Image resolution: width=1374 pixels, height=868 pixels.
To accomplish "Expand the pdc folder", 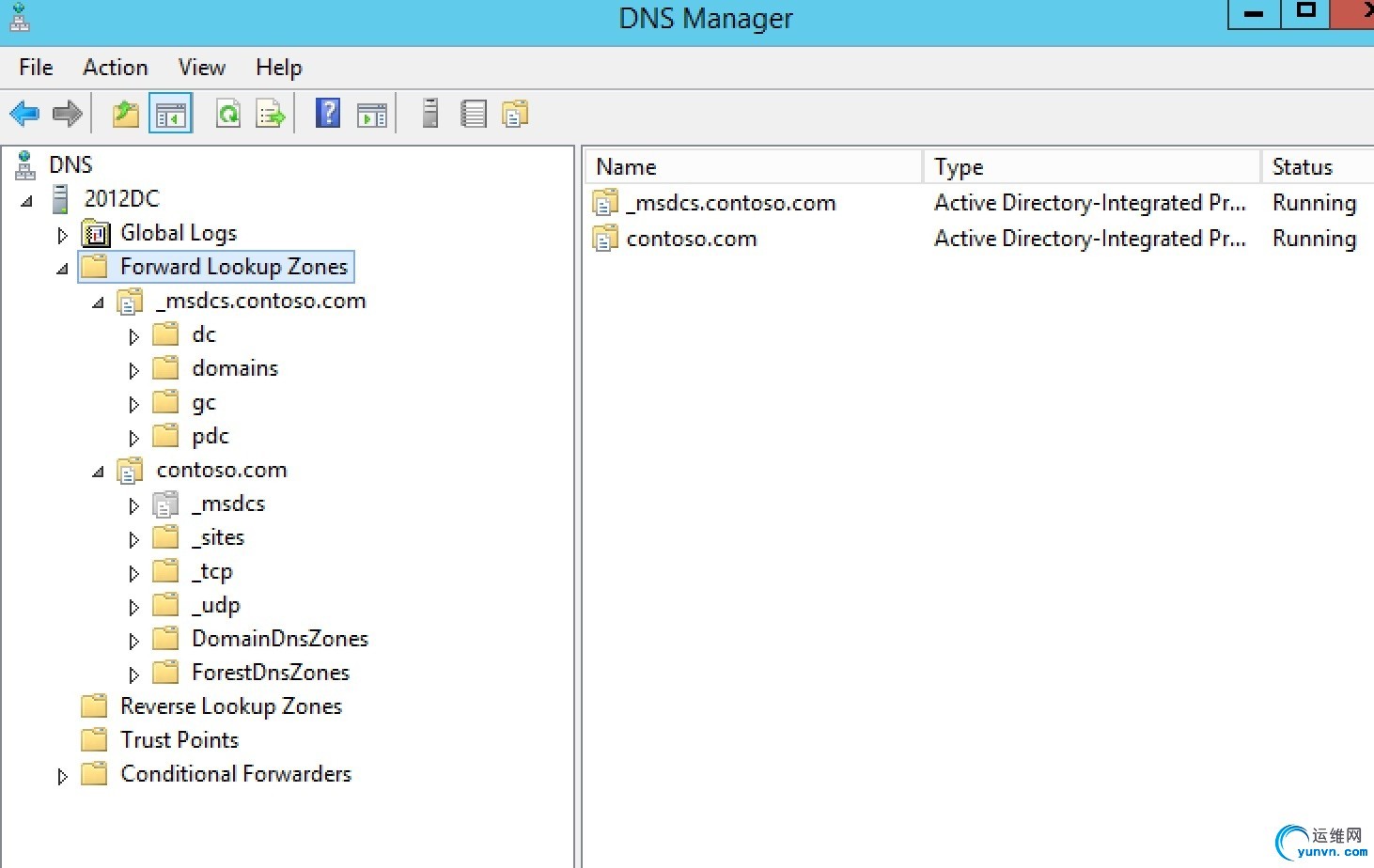I will pos(133,438).
